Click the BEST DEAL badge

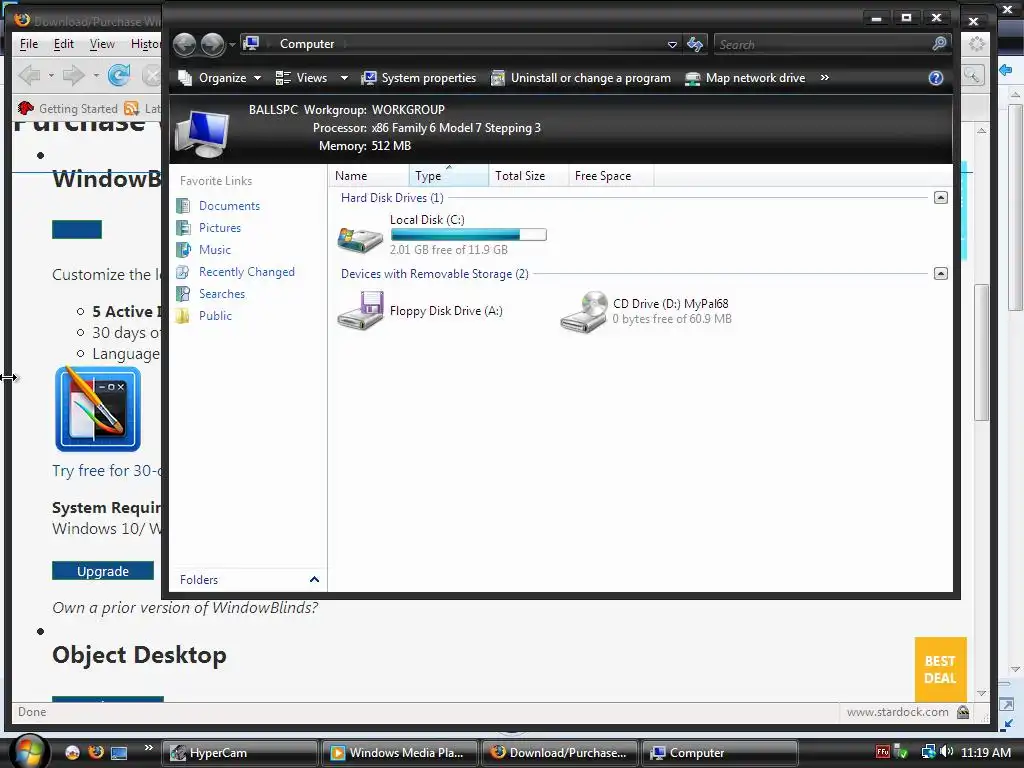[x=940, y=669]
